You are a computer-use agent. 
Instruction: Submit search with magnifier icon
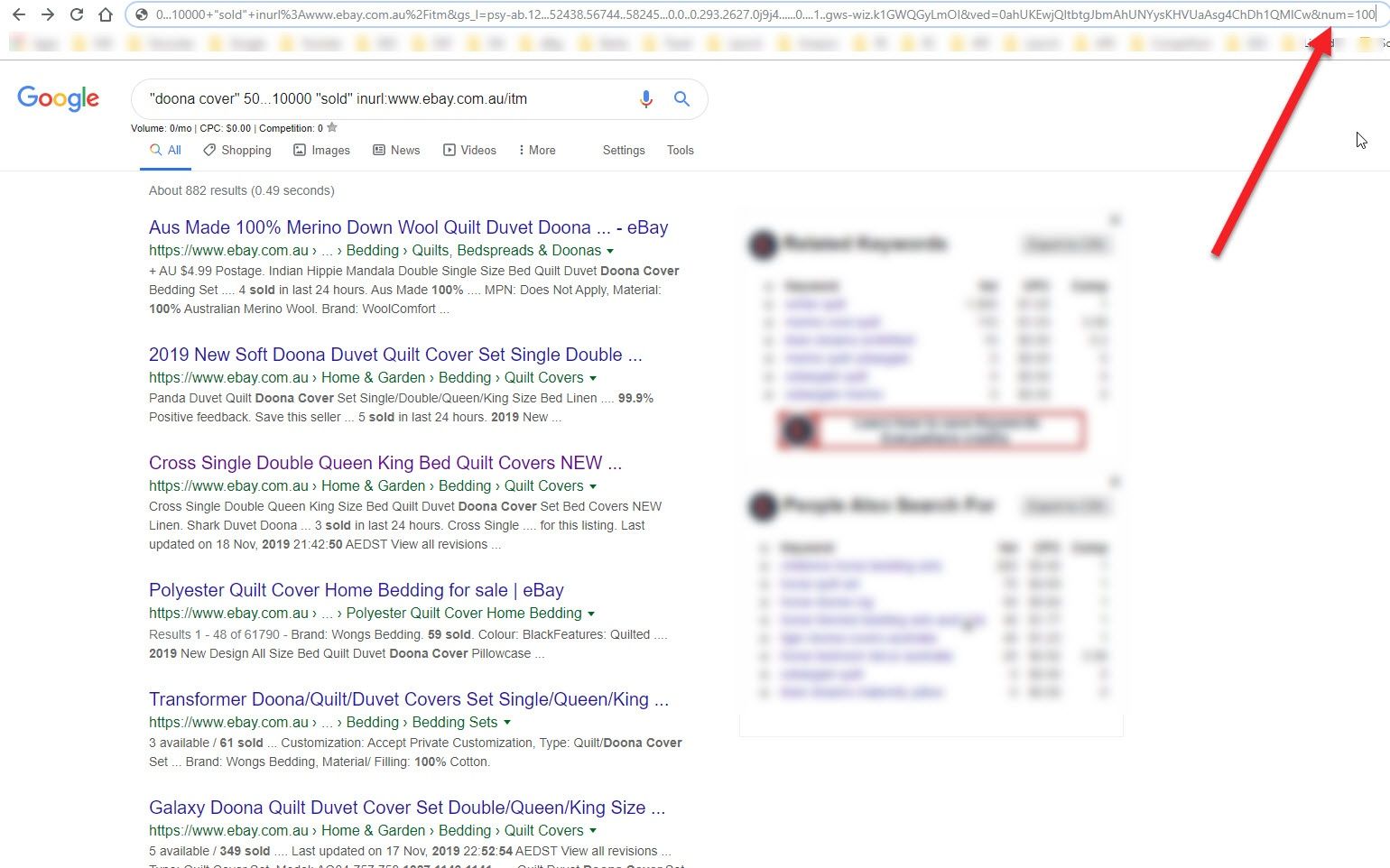tap(681, 98)
